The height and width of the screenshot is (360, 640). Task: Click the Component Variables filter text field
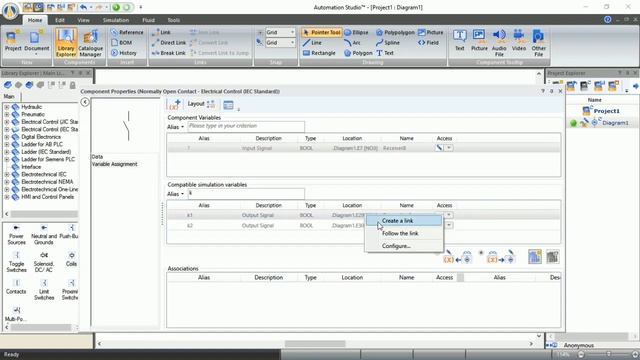(x=246, y=126)
